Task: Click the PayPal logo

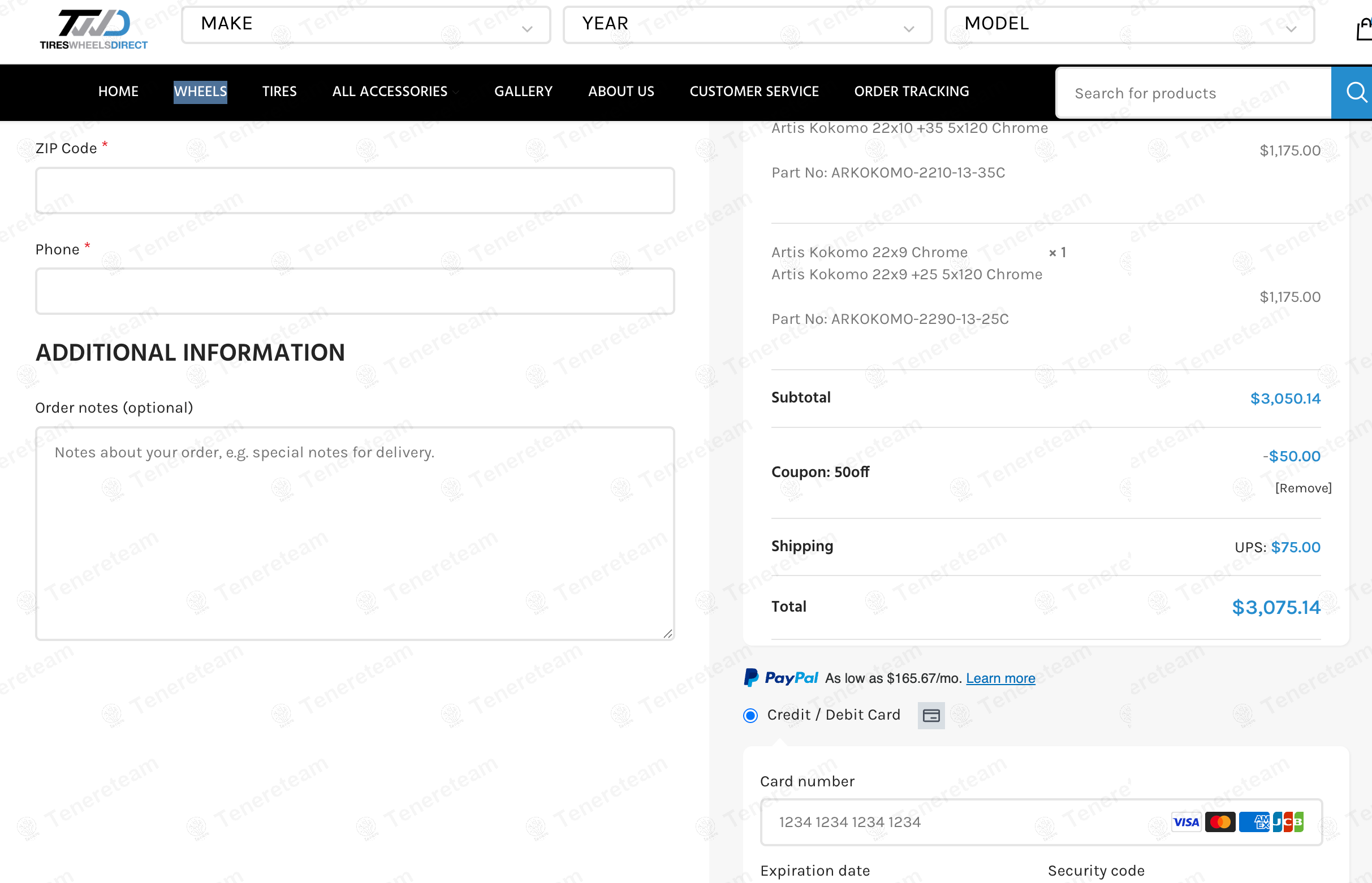Action: coord(780,678)
